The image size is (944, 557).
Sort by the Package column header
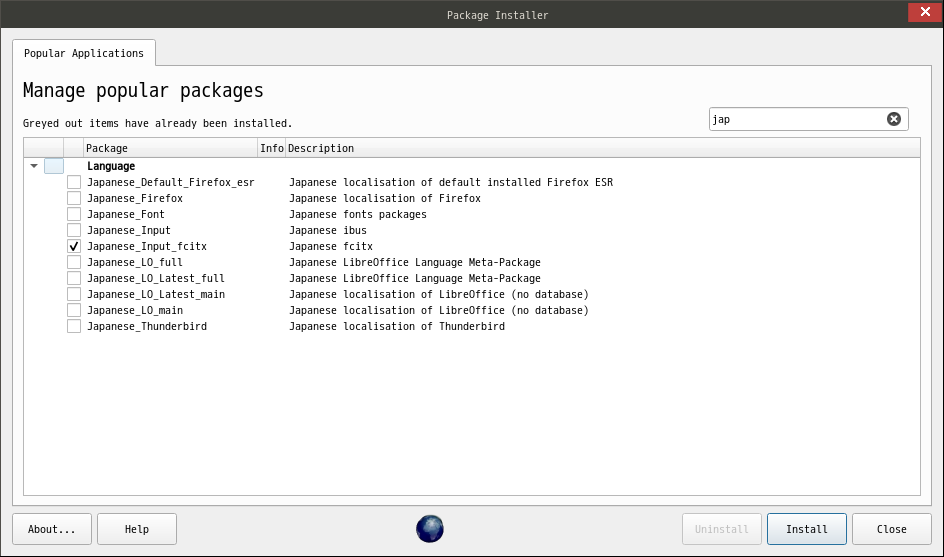(x=170, y=148)
